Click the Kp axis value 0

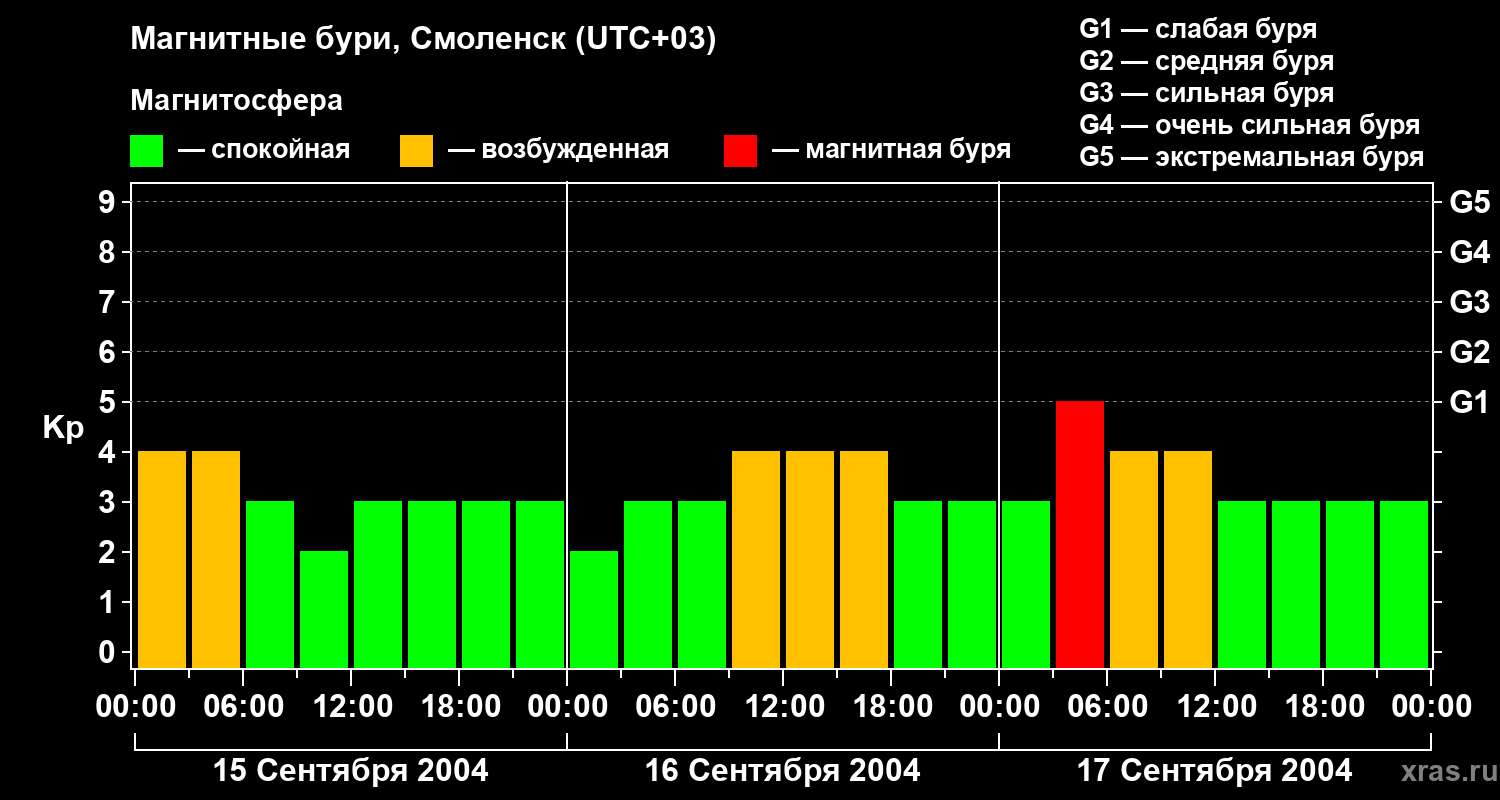click(109, 653)
